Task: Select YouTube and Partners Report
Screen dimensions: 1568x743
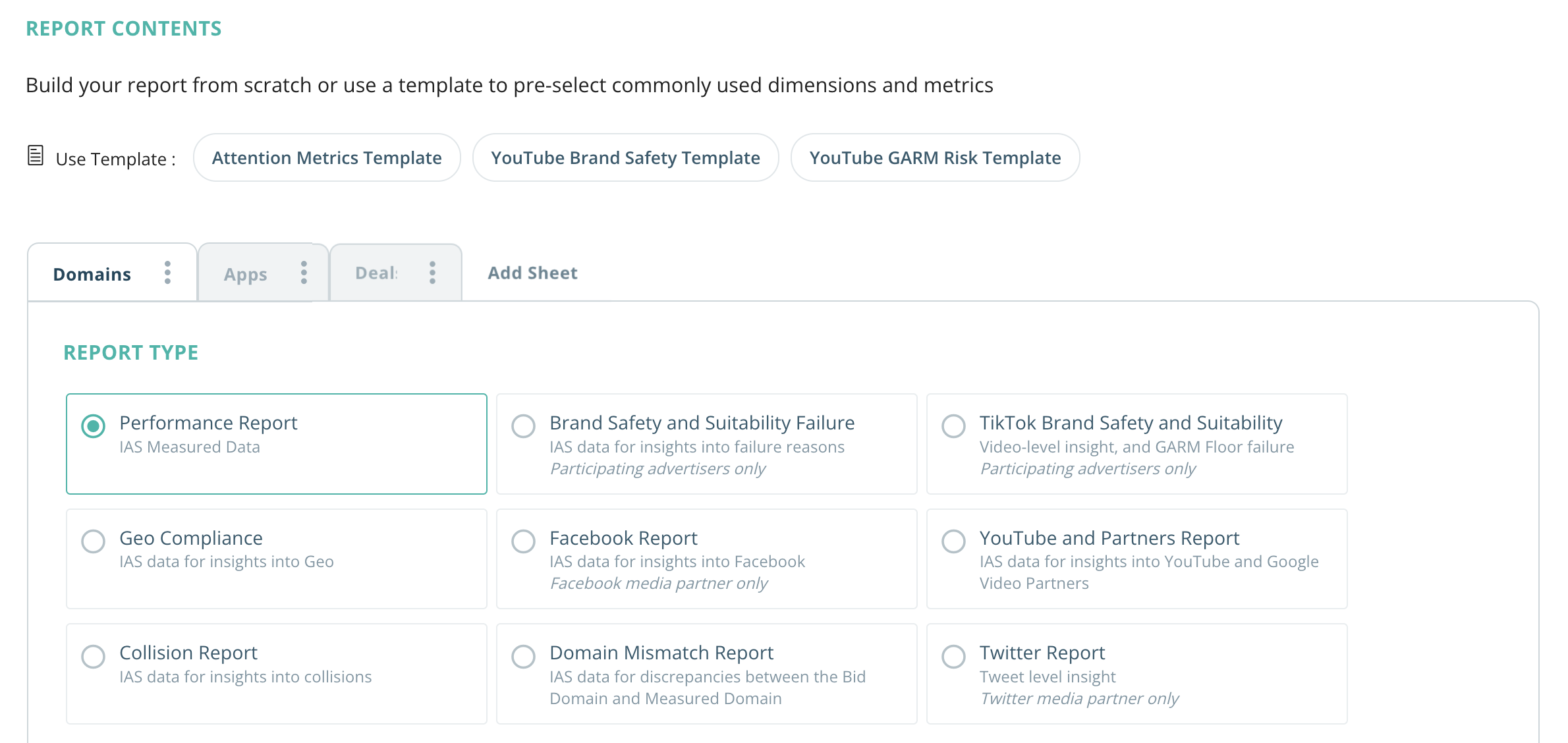Action: [953, 541]
